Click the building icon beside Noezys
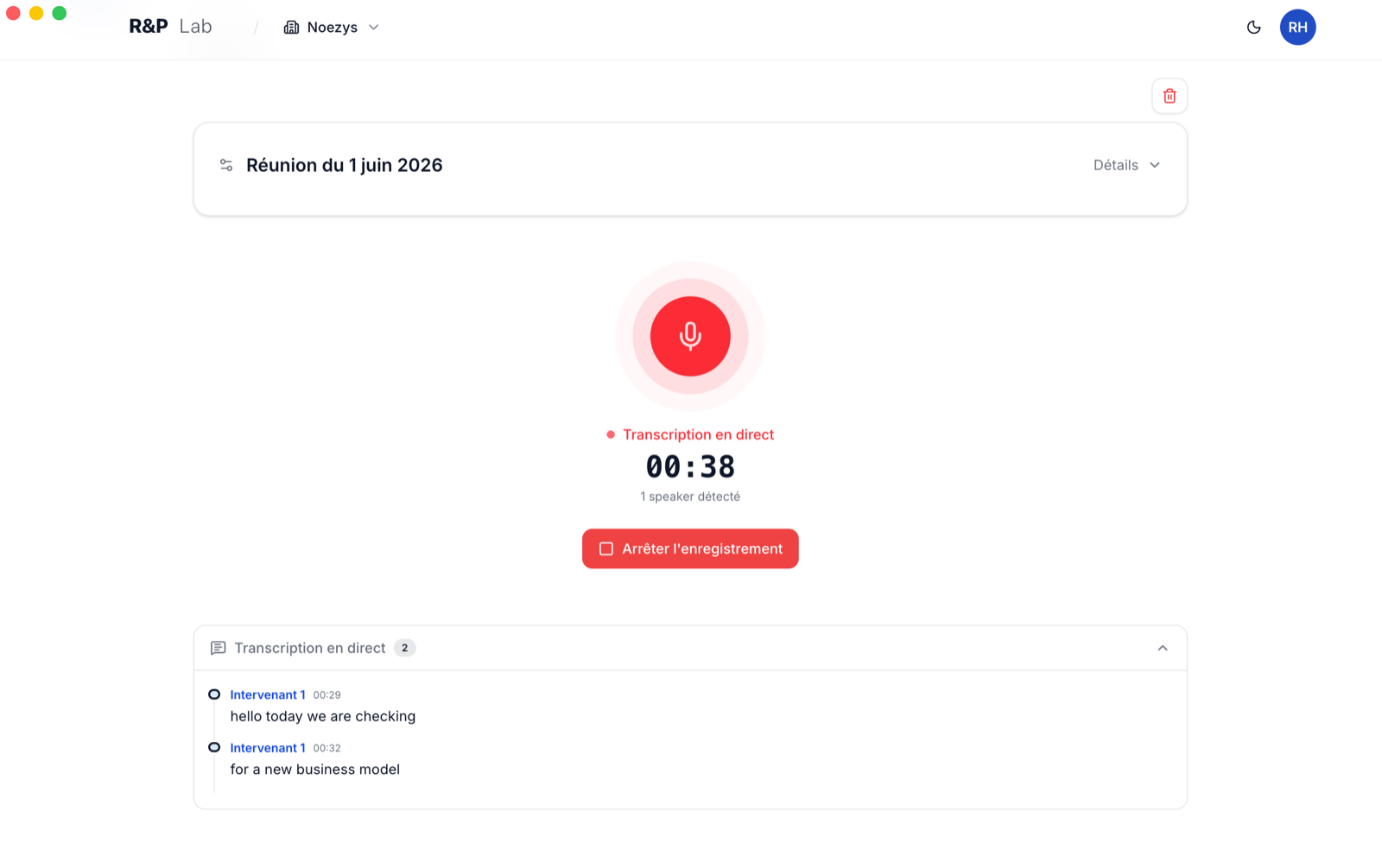Image resolution: width=1382 pixels, height=868 pixels. pyautogui.click(x=291, y=28)
